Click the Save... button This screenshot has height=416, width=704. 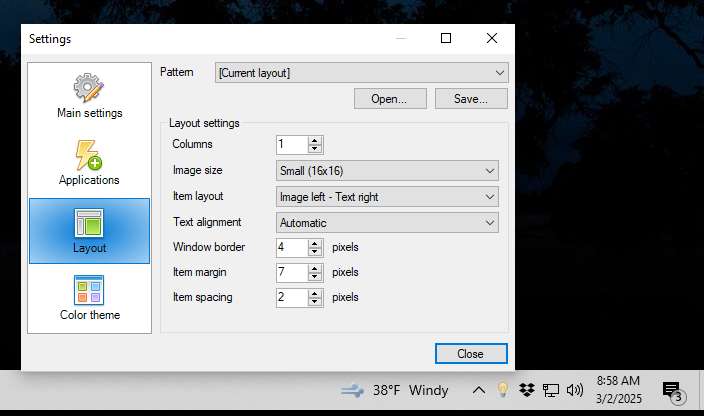tap(471, 99)
